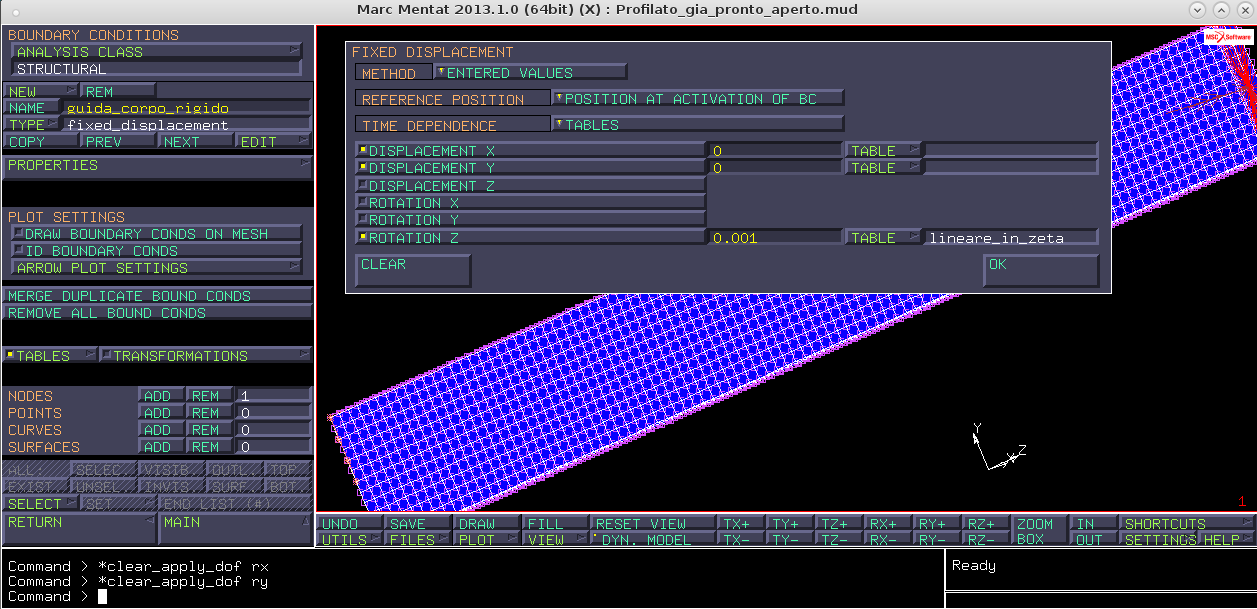
Task: Open the VIEW menu
Action: tap(556, 540)
